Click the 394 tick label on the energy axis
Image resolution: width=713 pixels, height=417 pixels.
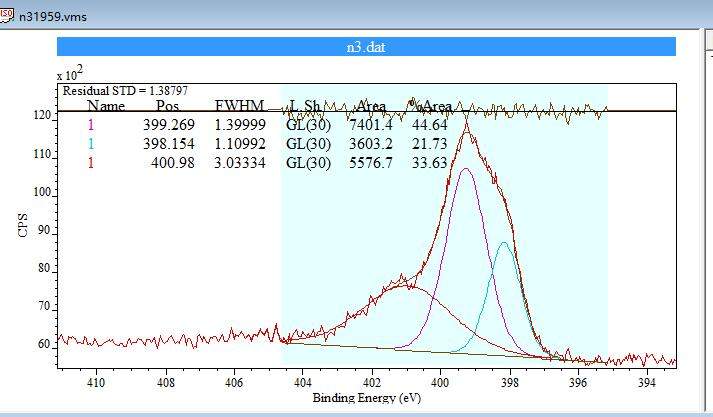coord(647,383)
